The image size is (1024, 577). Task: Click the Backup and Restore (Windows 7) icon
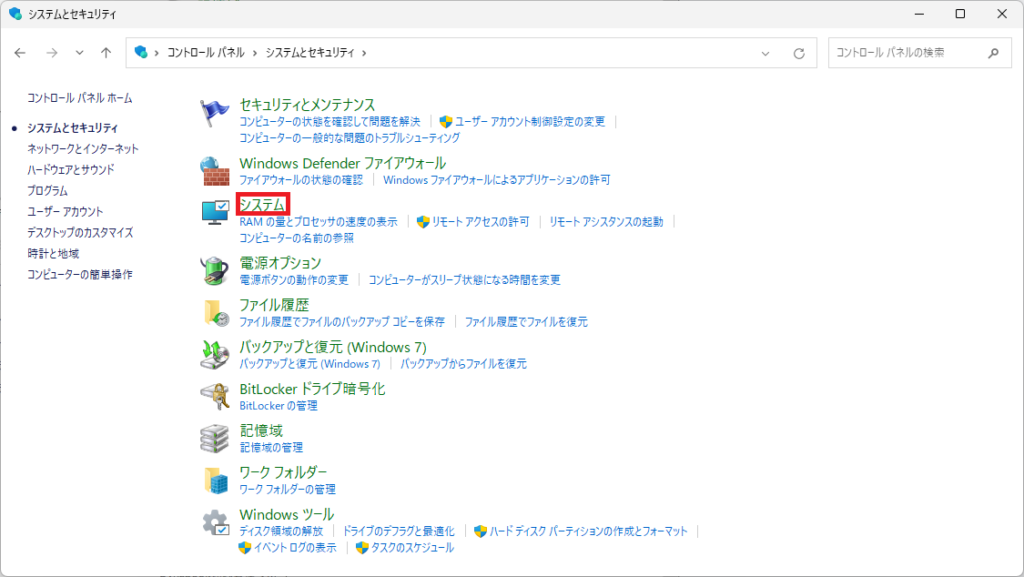click(215, 354)
